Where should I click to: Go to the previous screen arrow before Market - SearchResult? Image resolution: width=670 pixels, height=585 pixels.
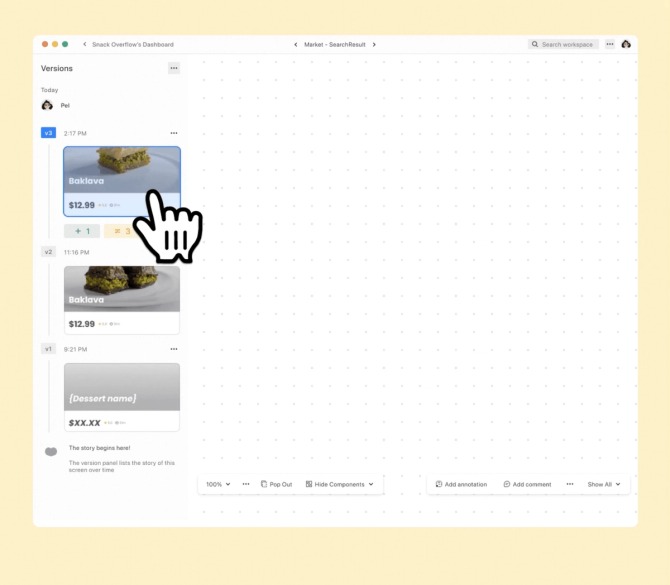(x=295, y=44)
